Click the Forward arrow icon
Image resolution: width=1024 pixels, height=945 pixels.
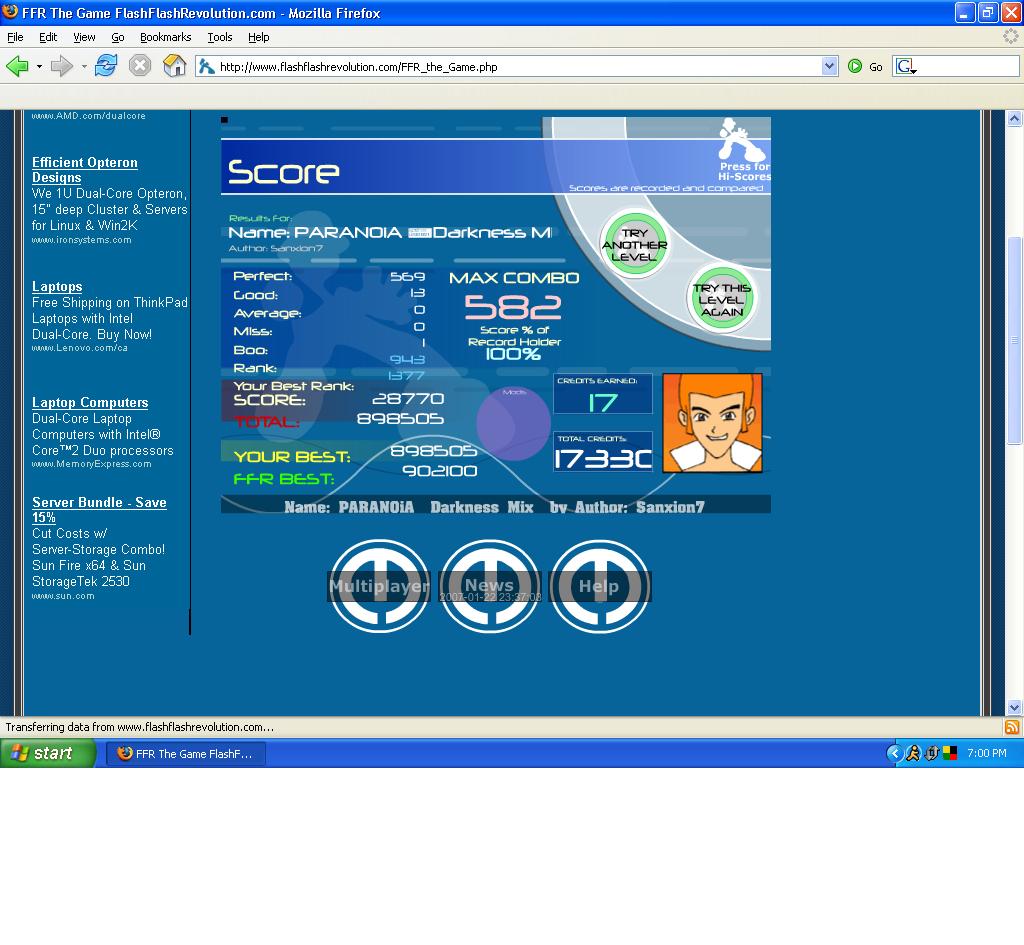(62, 66)
